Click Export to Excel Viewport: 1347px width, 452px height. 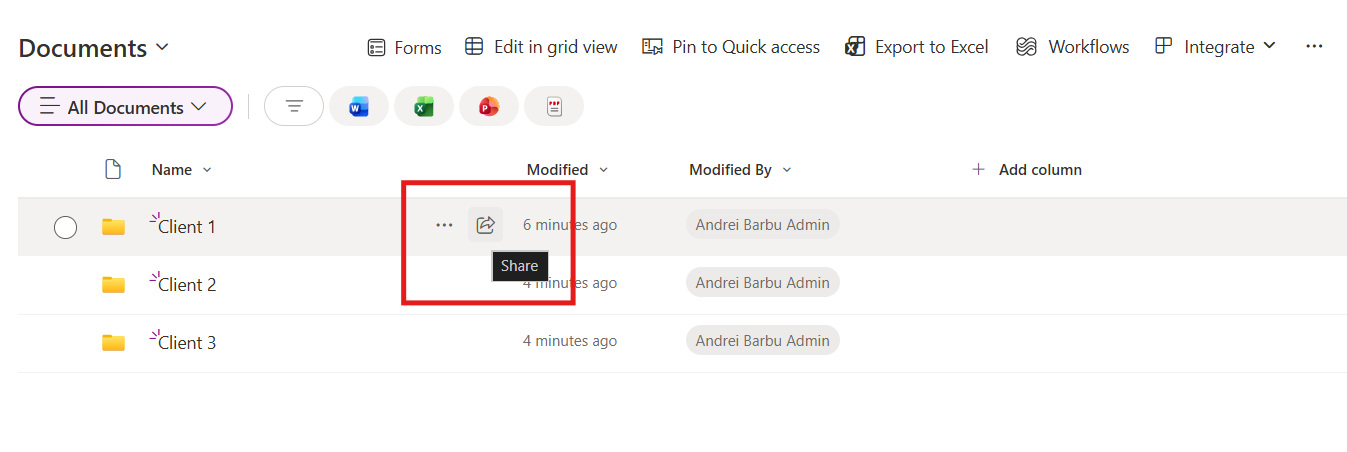click(917, 47)
